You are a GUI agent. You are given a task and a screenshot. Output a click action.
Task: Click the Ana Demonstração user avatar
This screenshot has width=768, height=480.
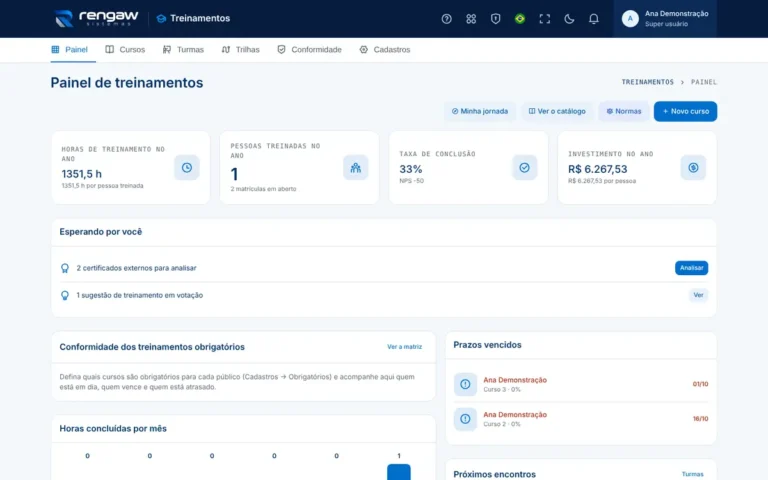(630, 19)
